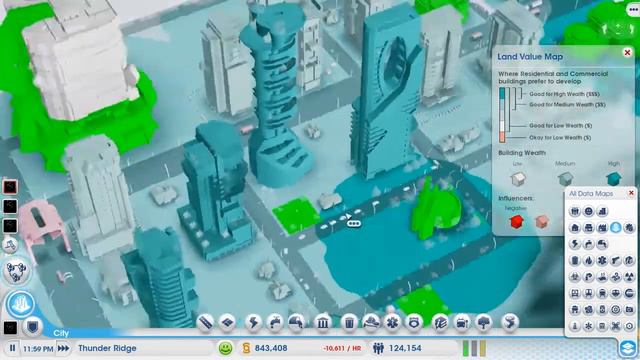Viewport: 640px width, 360px height.
Task: Open the Waste Disposal trash can menu in toolbar
Action: (349, 322)
